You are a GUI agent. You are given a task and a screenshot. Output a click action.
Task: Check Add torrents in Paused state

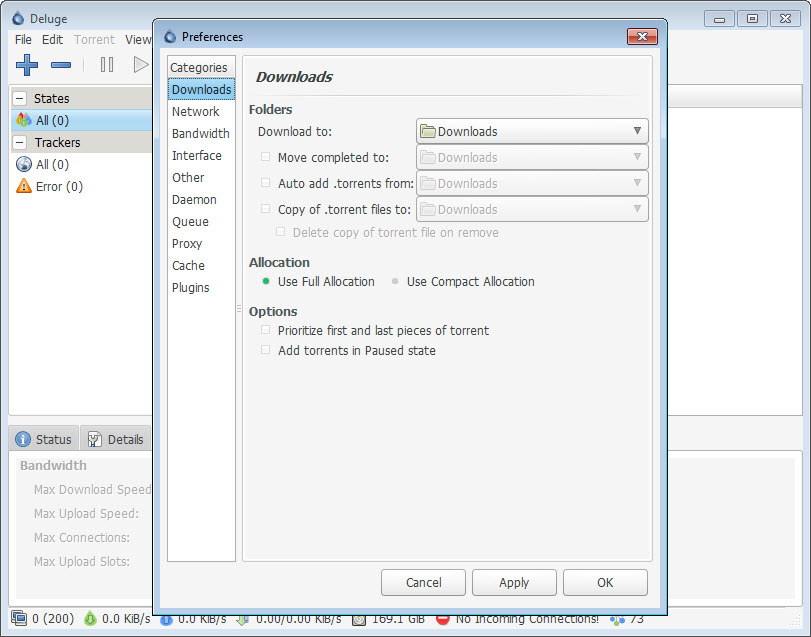[x=265, y=350]
